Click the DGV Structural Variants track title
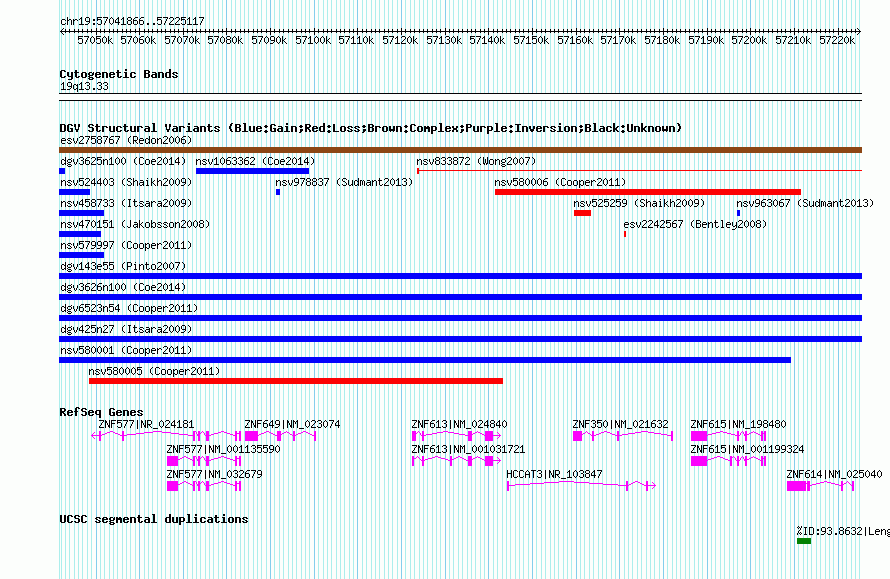890x579 pixels. pyautogui.click(x=371, y=128)
